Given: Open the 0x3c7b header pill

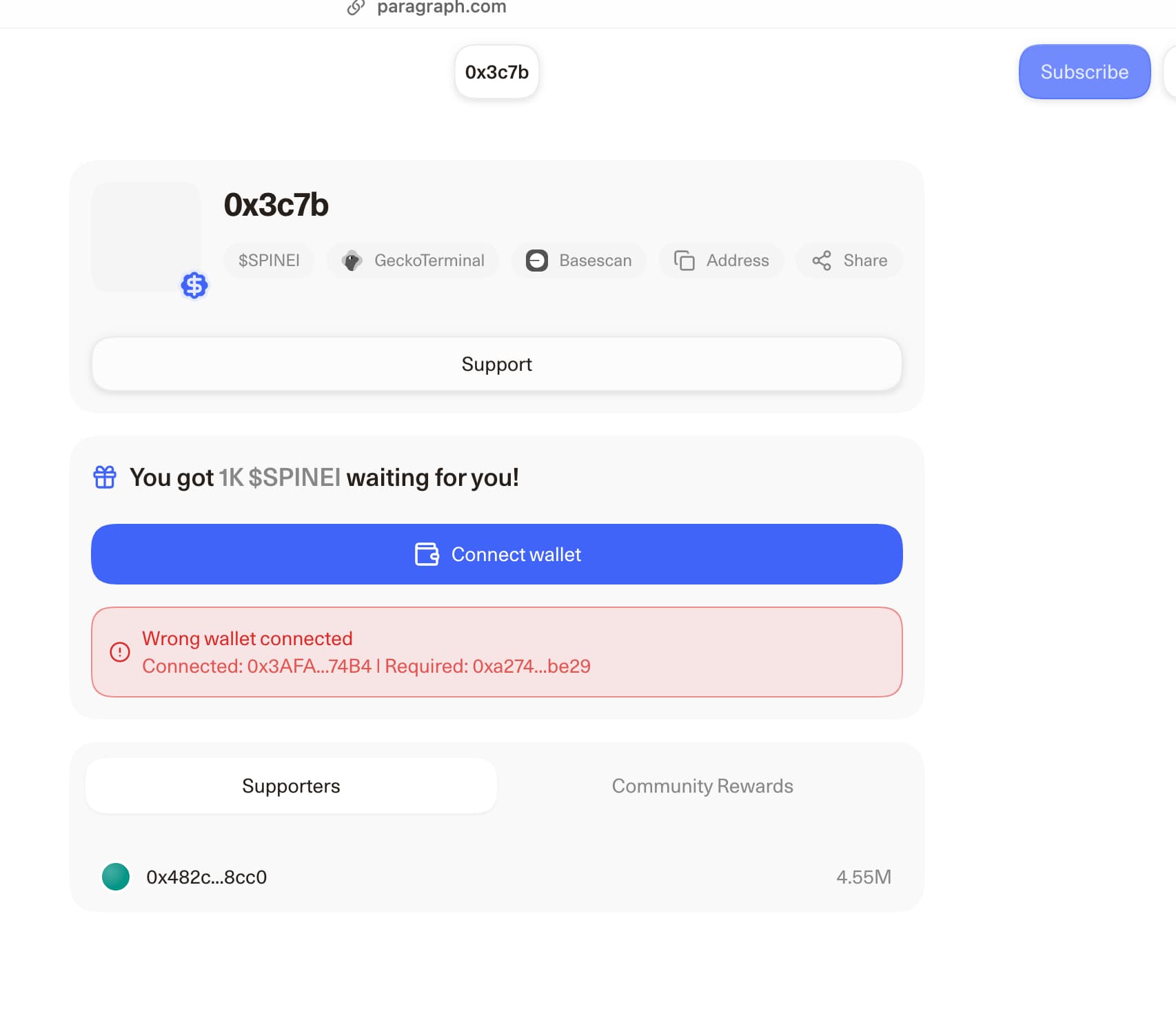Looking at the screenshot, I should click(496, 72).
